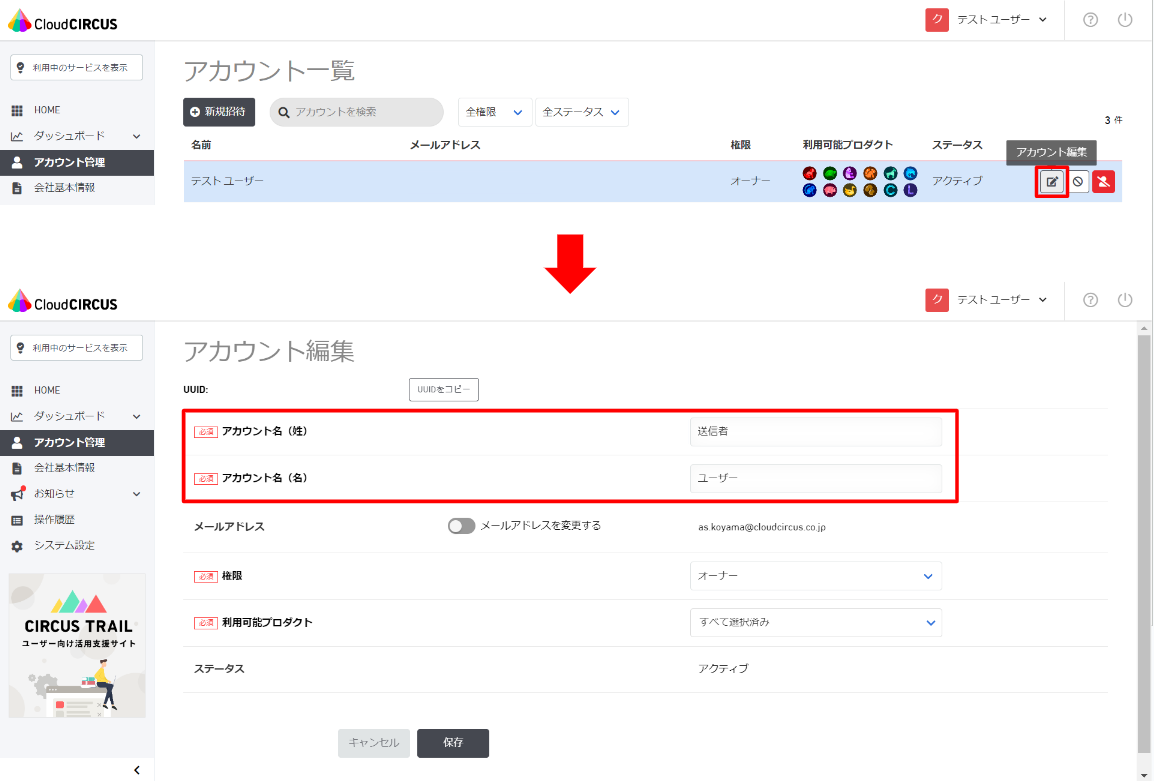Click CloudCIRCUS logo on アカウント編集 screen

[x=63, y=302]
